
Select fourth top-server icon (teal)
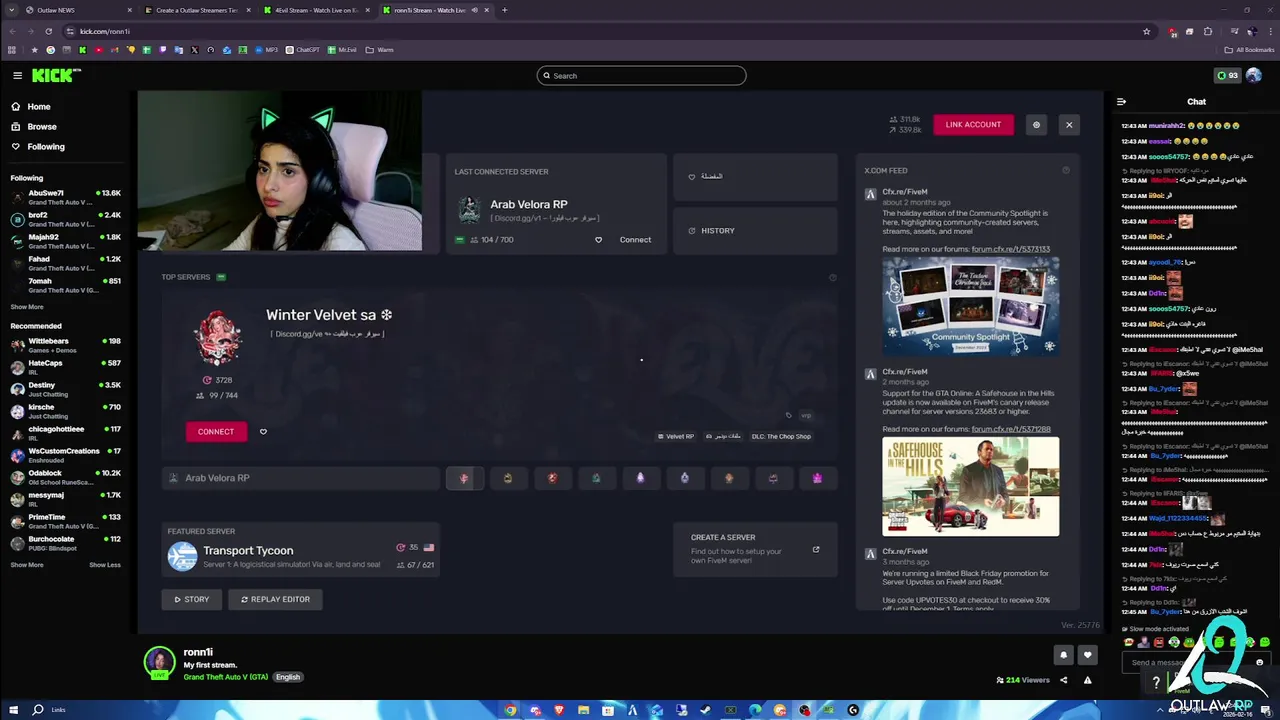596,478
